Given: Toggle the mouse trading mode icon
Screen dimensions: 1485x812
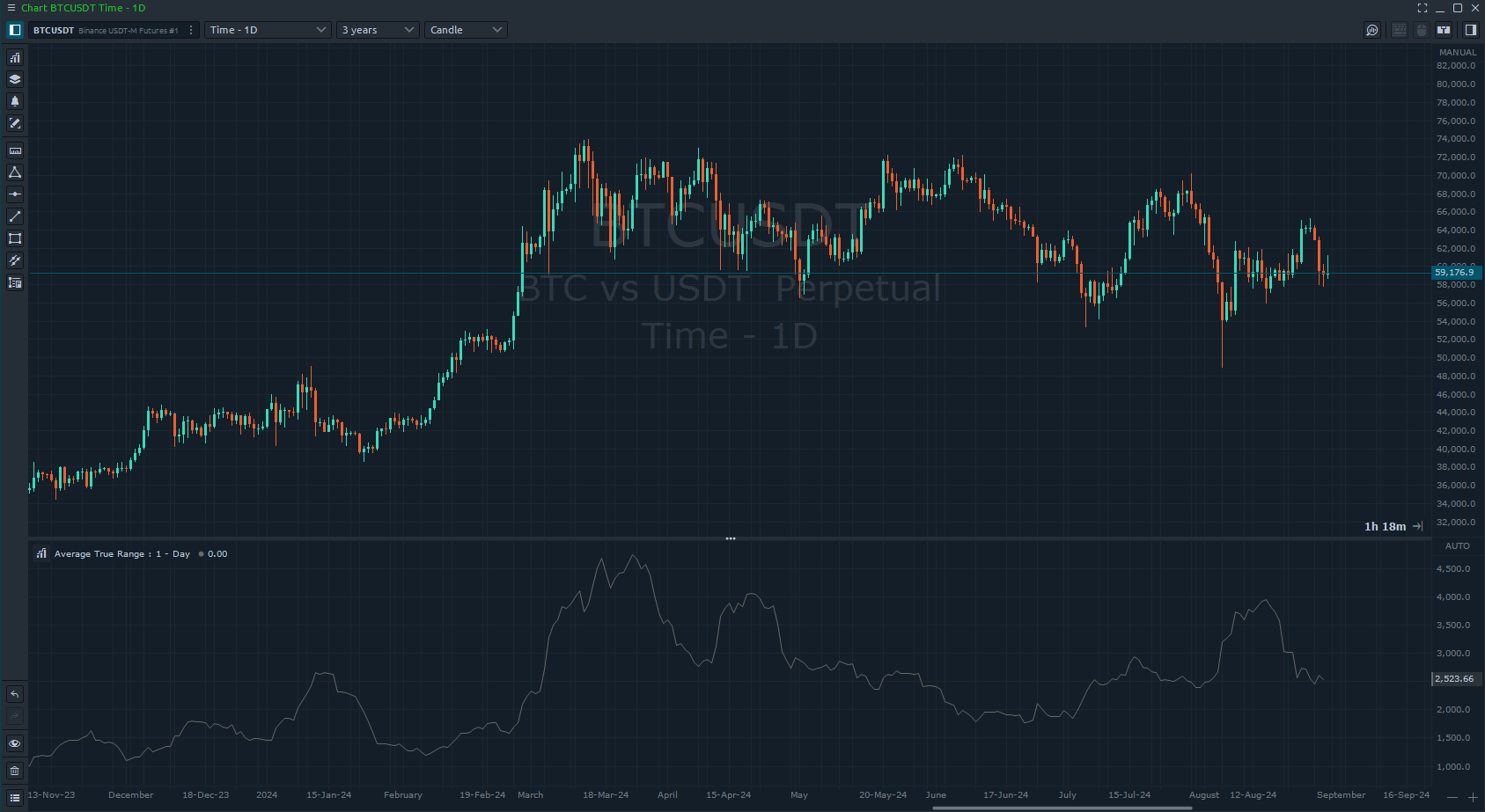Looking at the screenshot, I should pyautogui.click(x=1421, y=30).
